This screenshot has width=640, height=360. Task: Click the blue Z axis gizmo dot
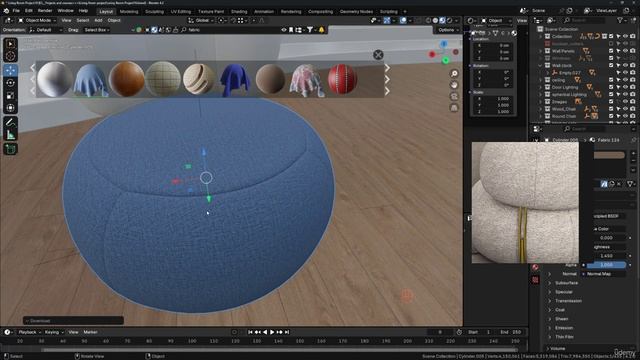click(x=444, y=44)
